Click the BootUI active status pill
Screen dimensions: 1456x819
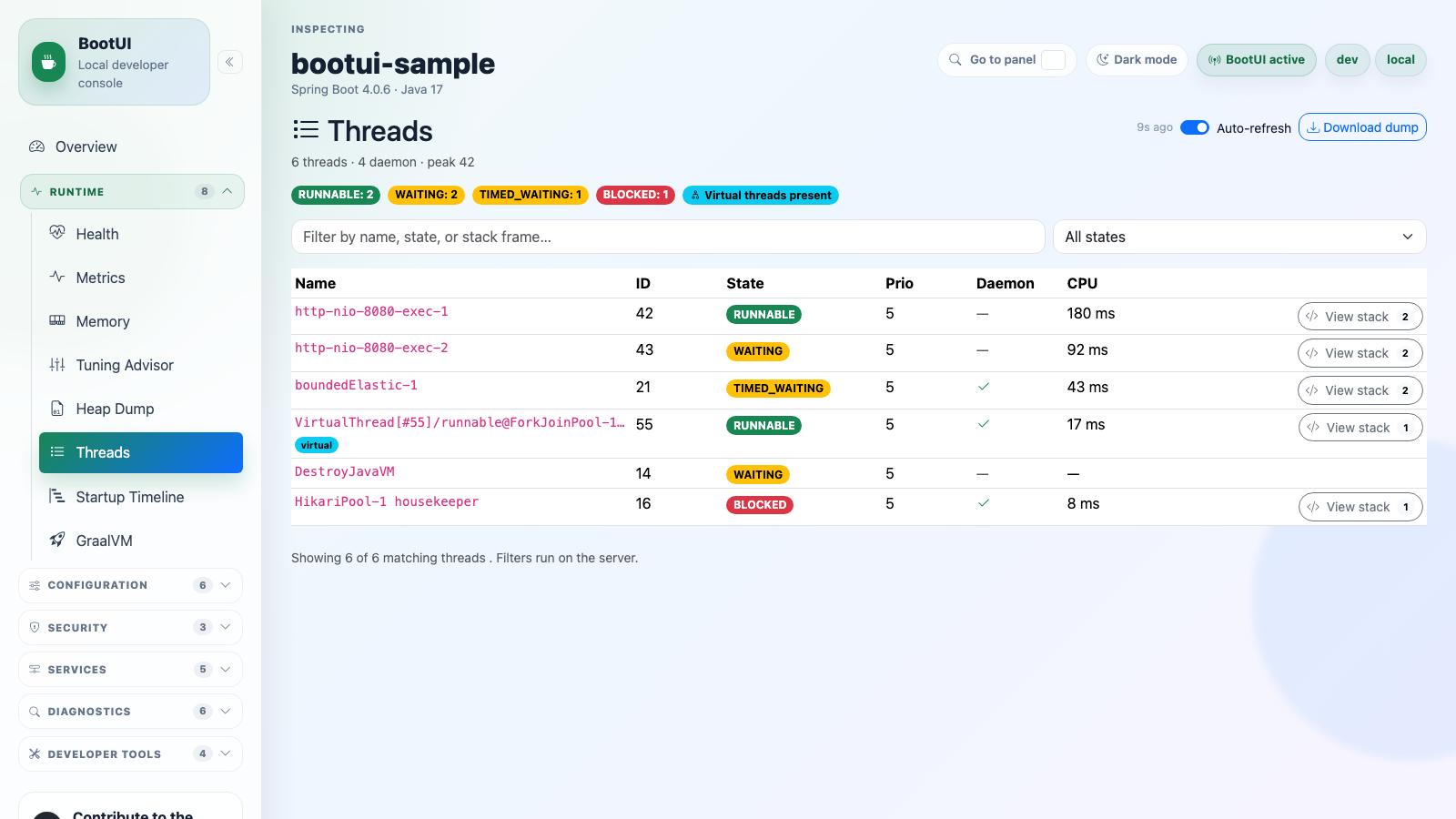click(1257, 60)
